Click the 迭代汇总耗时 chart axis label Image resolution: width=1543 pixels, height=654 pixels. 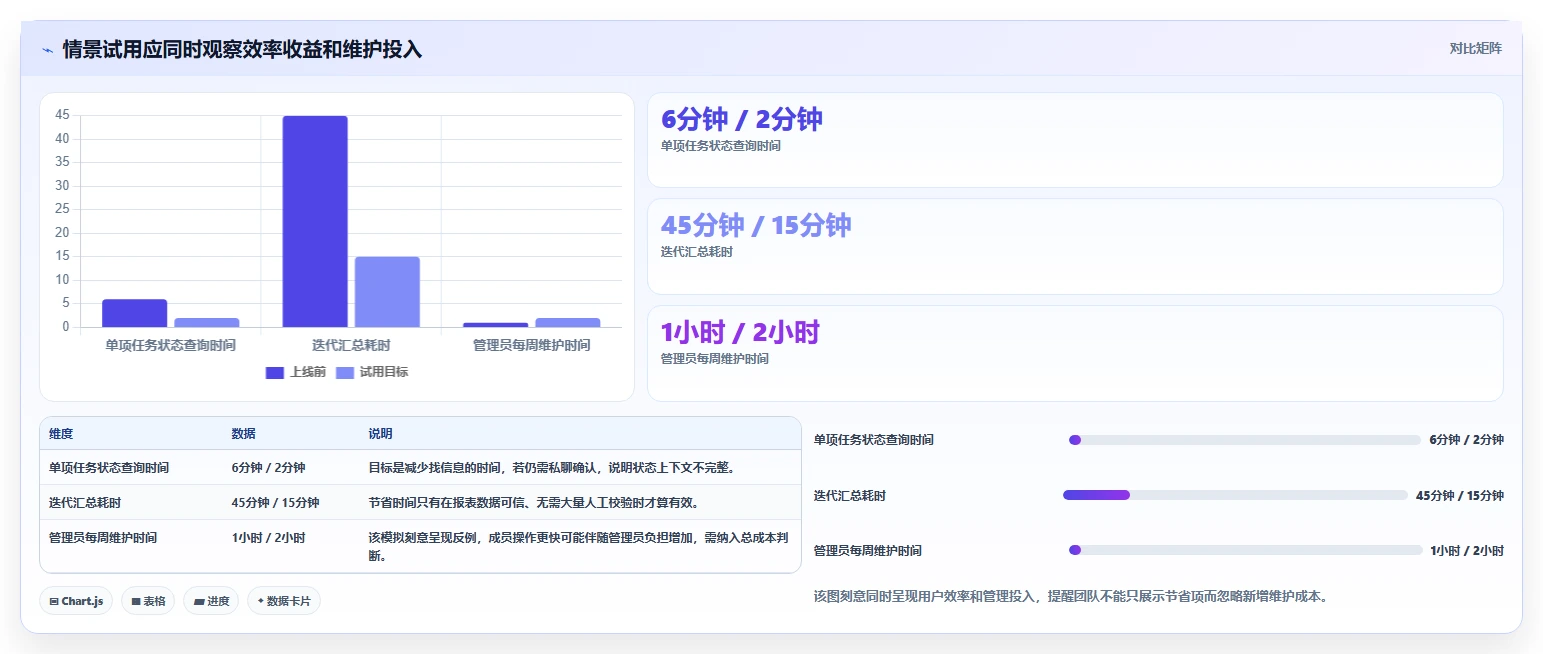(x=351, y=345)
